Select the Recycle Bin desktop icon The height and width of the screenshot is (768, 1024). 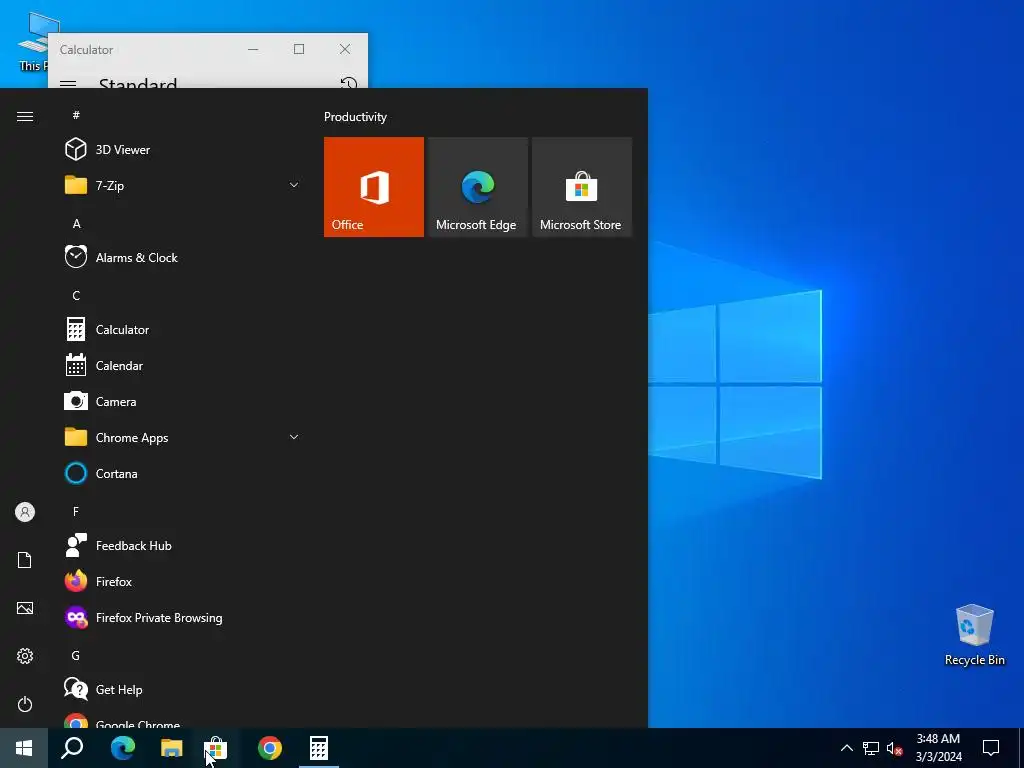point(974,635)
